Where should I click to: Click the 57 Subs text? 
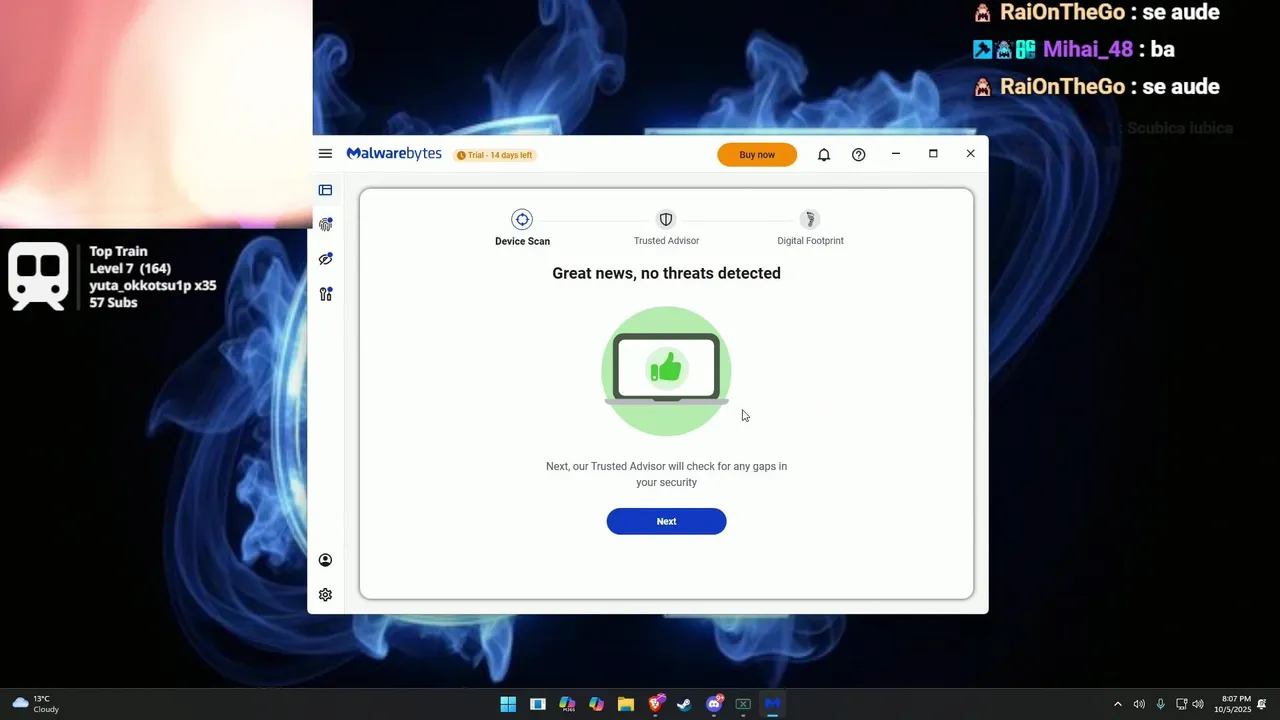click(113, 302)
